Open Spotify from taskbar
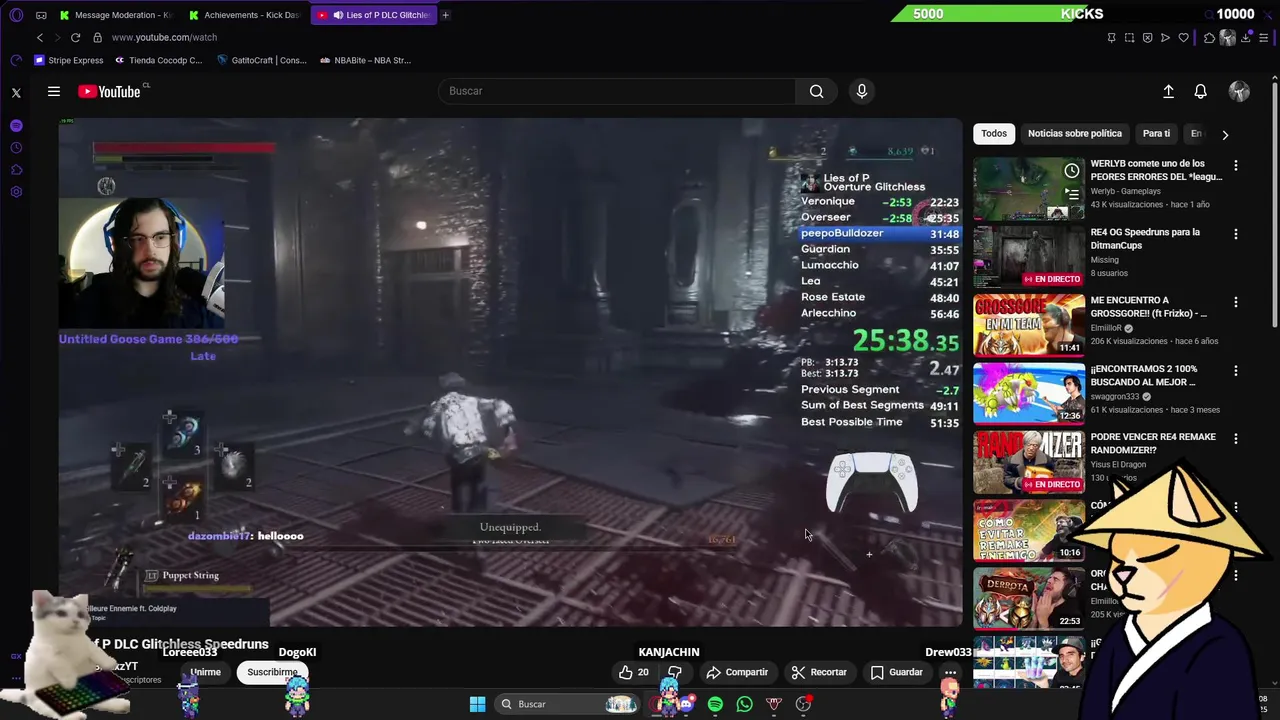The height and width of the screenshot is (720, 1280). coord(715,704)
